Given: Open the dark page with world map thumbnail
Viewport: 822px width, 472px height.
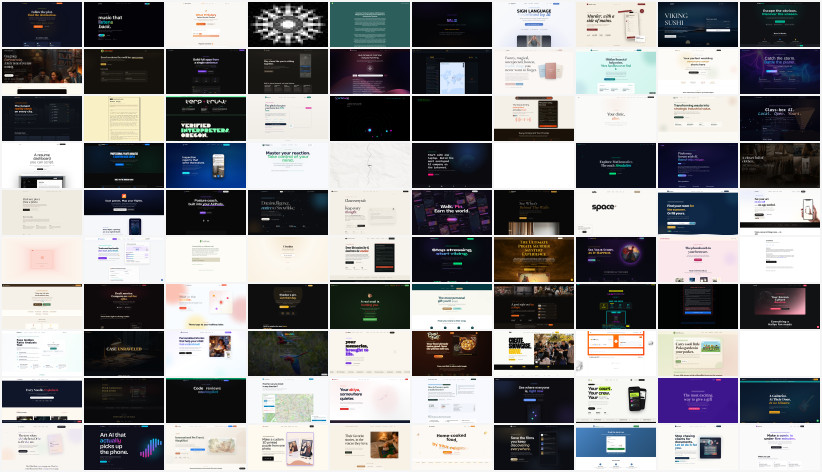Looking at the screenshot, I should 452,71.
